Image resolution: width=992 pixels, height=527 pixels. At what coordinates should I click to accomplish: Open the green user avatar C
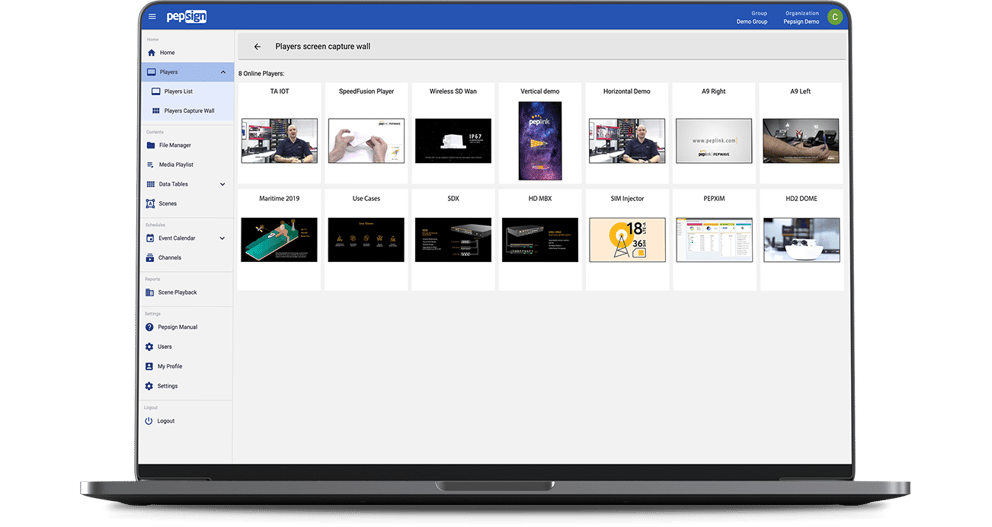[x=835, y=17]
